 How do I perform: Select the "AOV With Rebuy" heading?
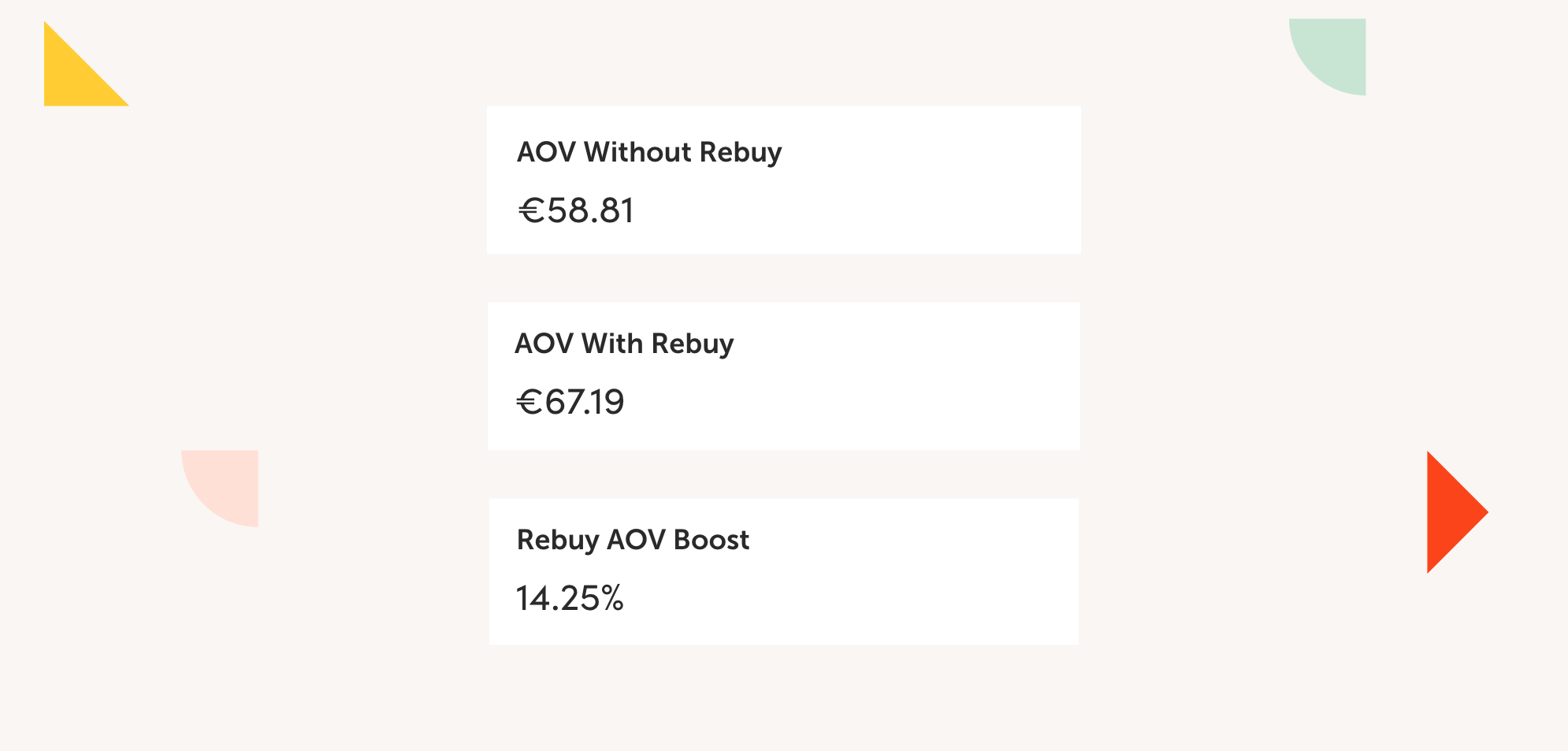tap(623, 344)
